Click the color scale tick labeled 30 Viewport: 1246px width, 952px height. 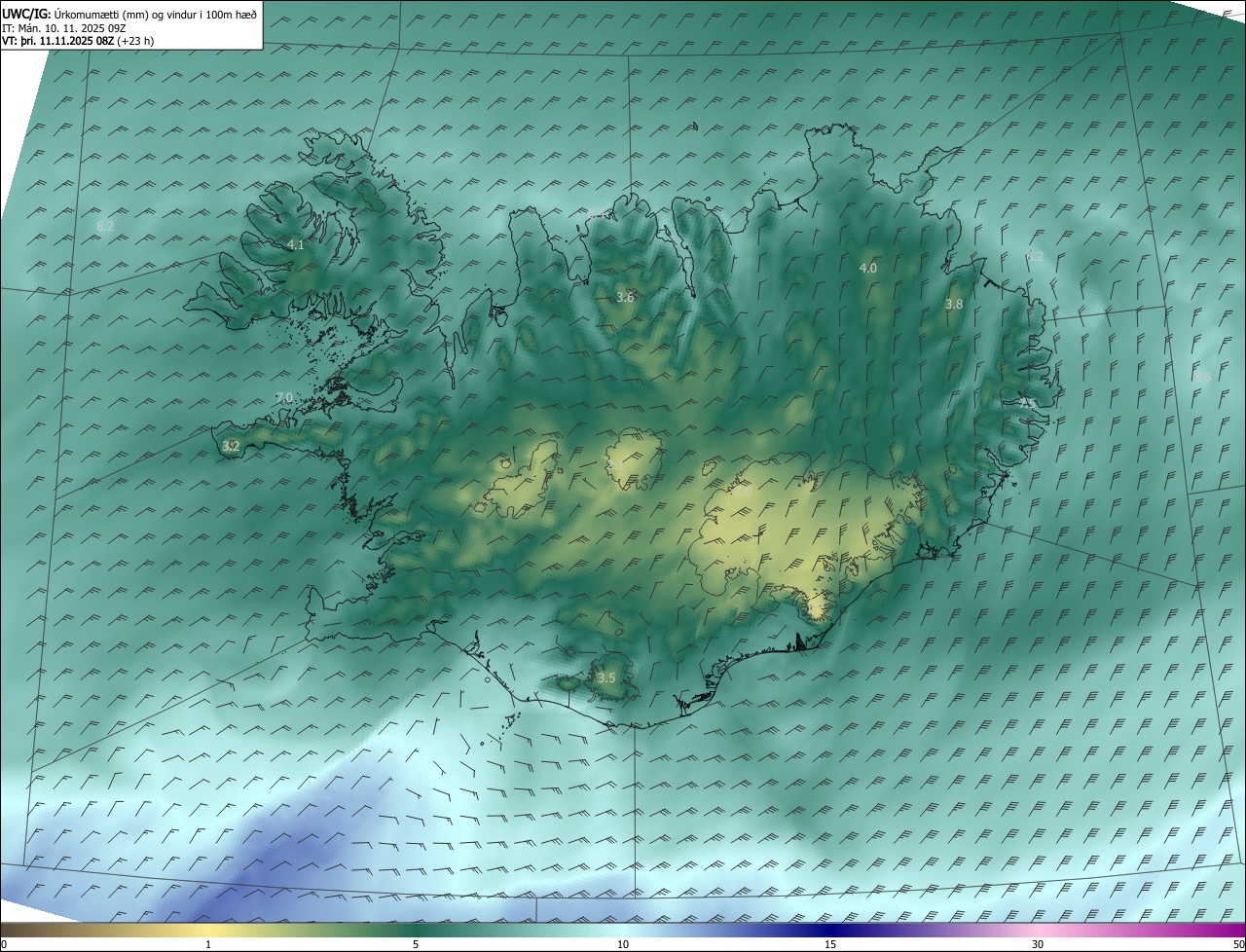1038,945
